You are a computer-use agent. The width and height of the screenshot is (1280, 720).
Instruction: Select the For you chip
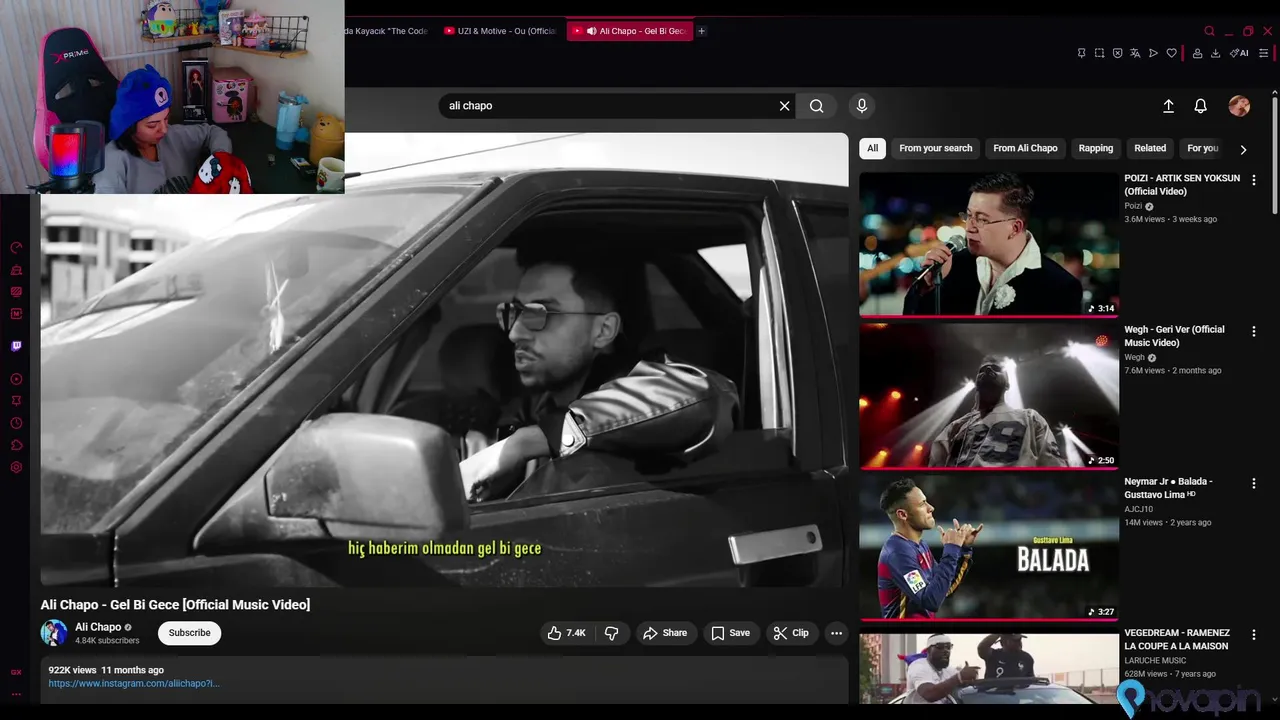1202,148
